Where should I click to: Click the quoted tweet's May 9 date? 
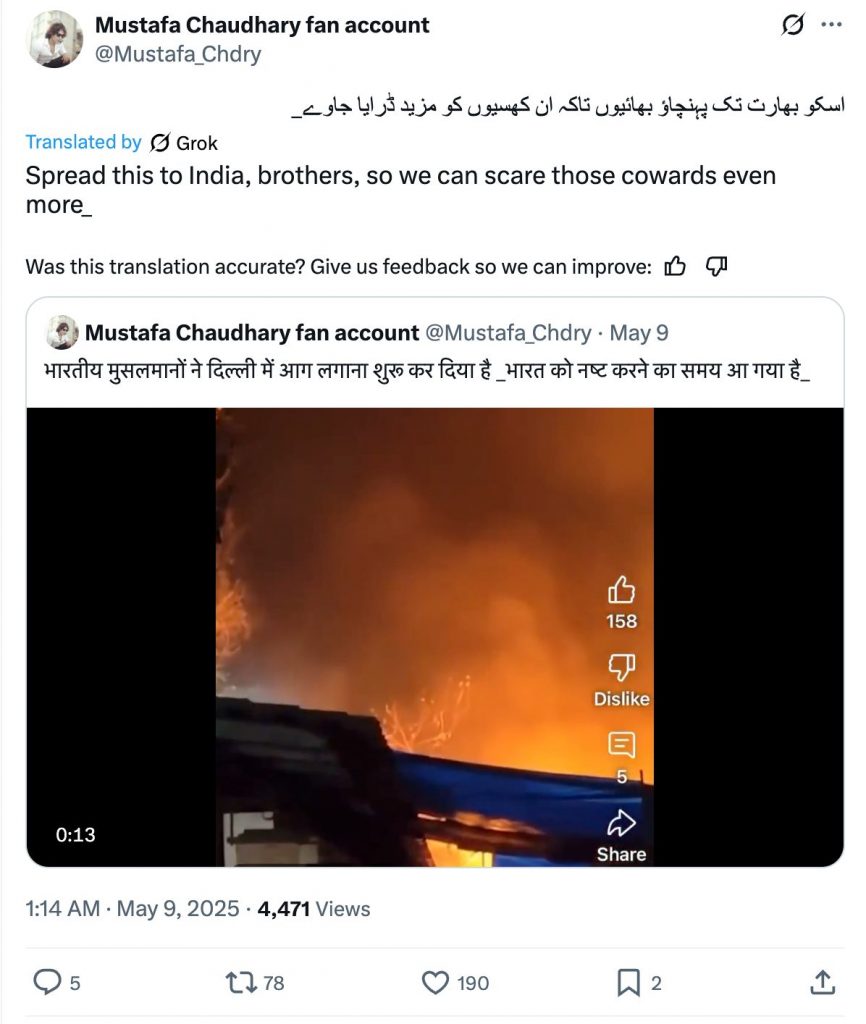(x=639, y=332)
